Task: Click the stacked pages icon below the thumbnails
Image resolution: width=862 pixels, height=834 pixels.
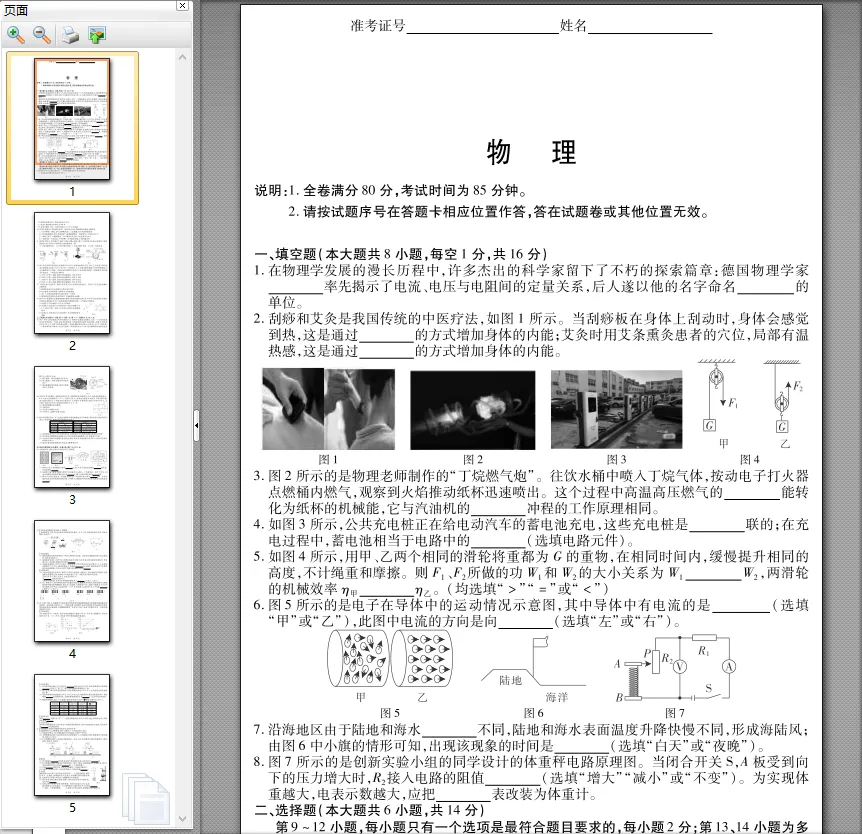Action: pos(146,795)
